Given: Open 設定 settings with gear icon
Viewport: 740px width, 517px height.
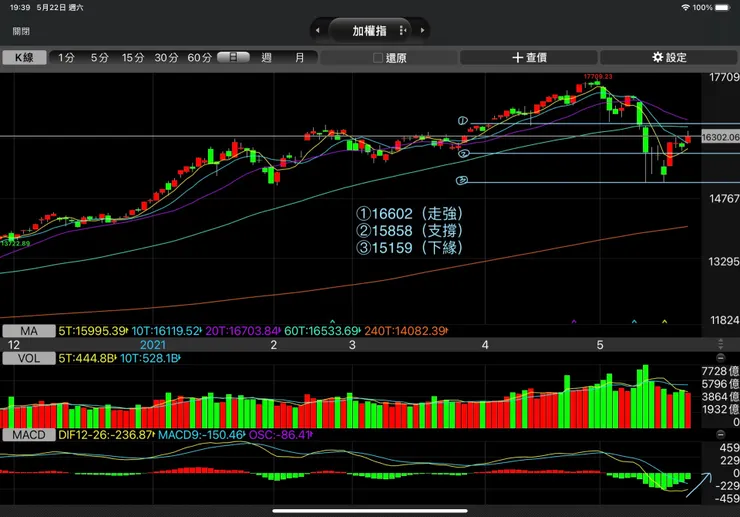Looking at the screenshot, I should coord(669,58).
